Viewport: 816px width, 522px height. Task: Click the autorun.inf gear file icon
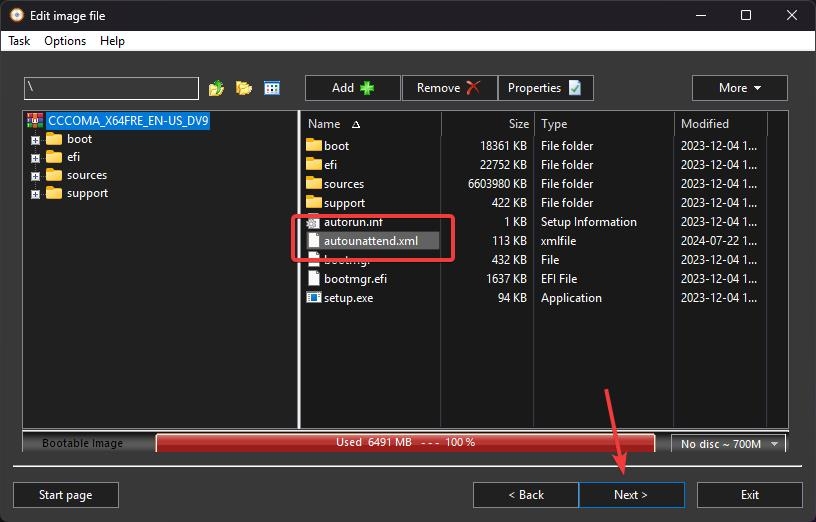313,222
